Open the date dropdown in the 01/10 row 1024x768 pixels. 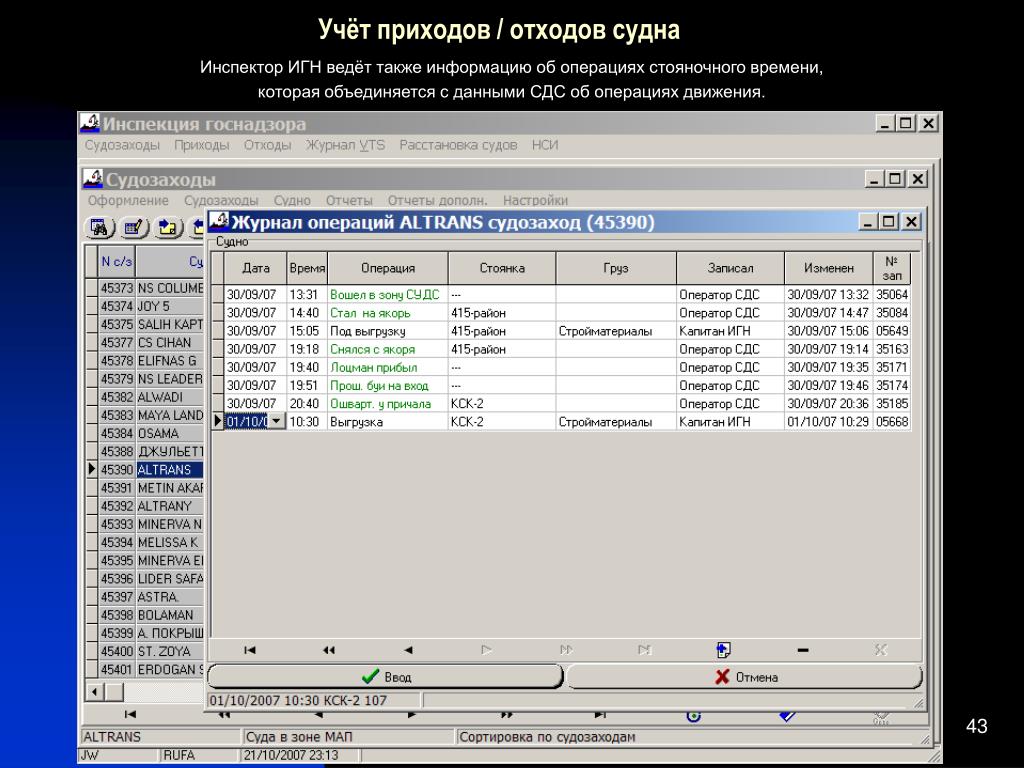click(277, 422)
